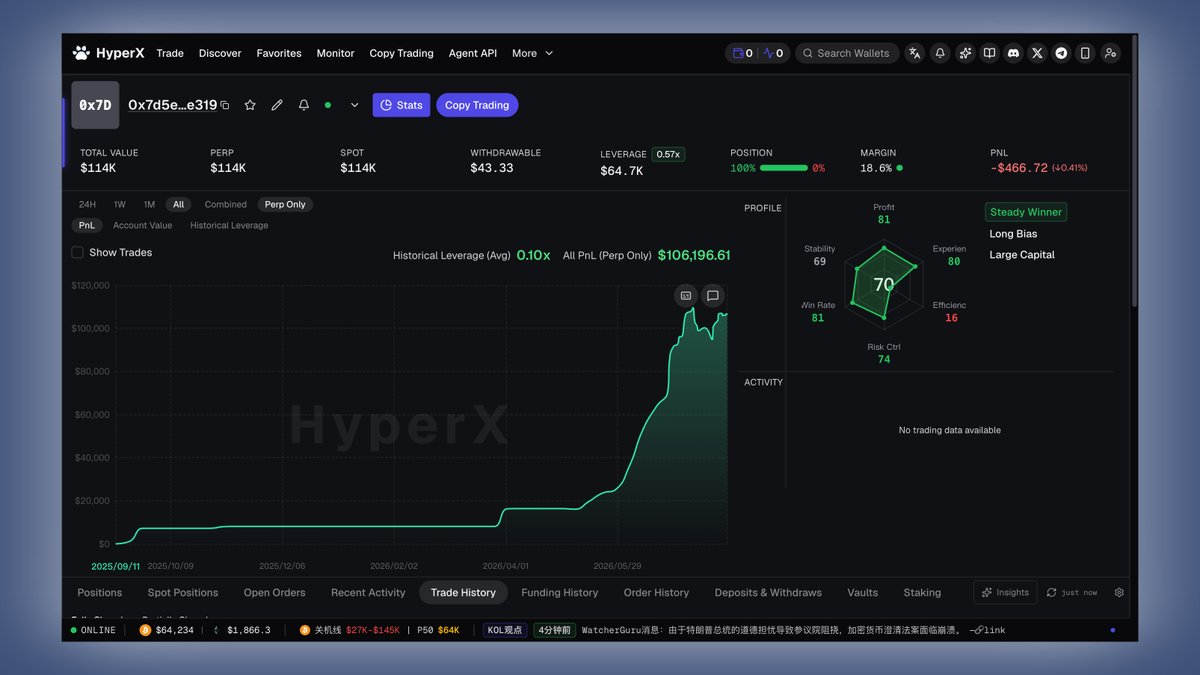This screenshot has height=675, width=1200.
Task: Select the Trade History tab
Action: [463, 592]
